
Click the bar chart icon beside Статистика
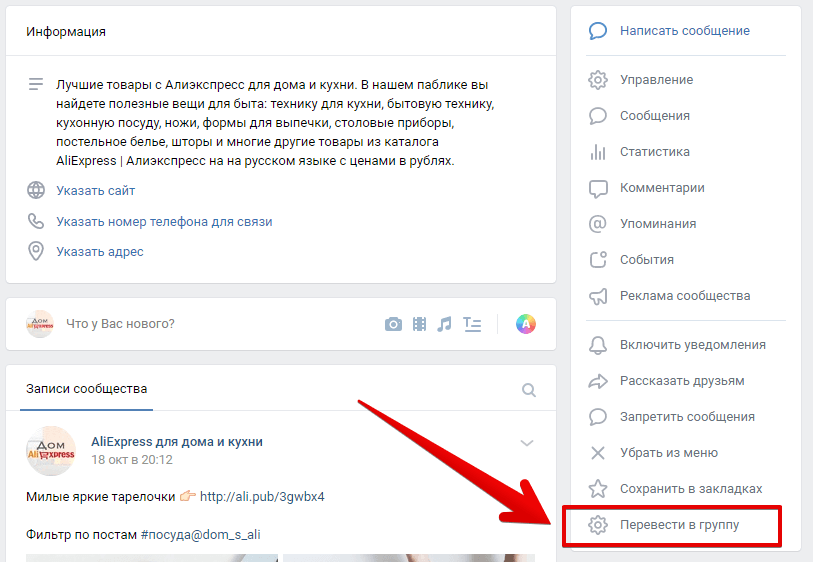597,152
